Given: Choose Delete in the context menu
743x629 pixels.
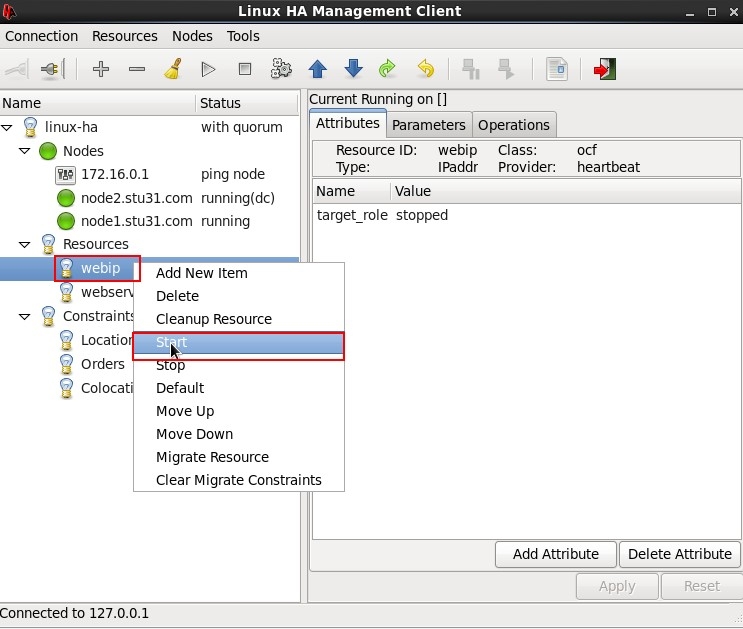Looking at the screenshot, I should (x=238, y=296).
